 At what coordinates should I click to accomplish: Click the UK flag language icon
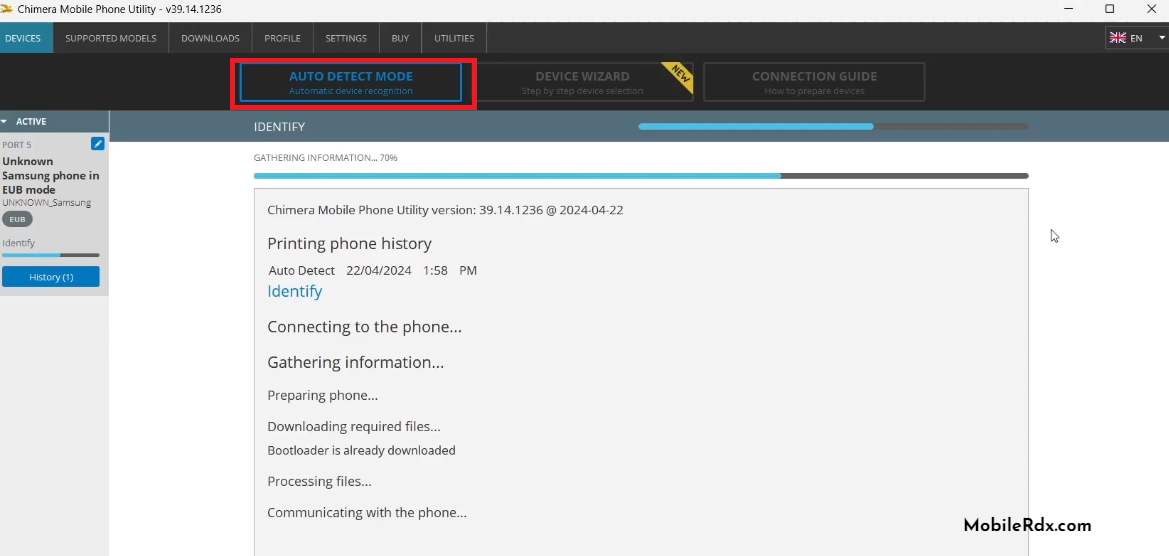click(x=1118, y=38)
